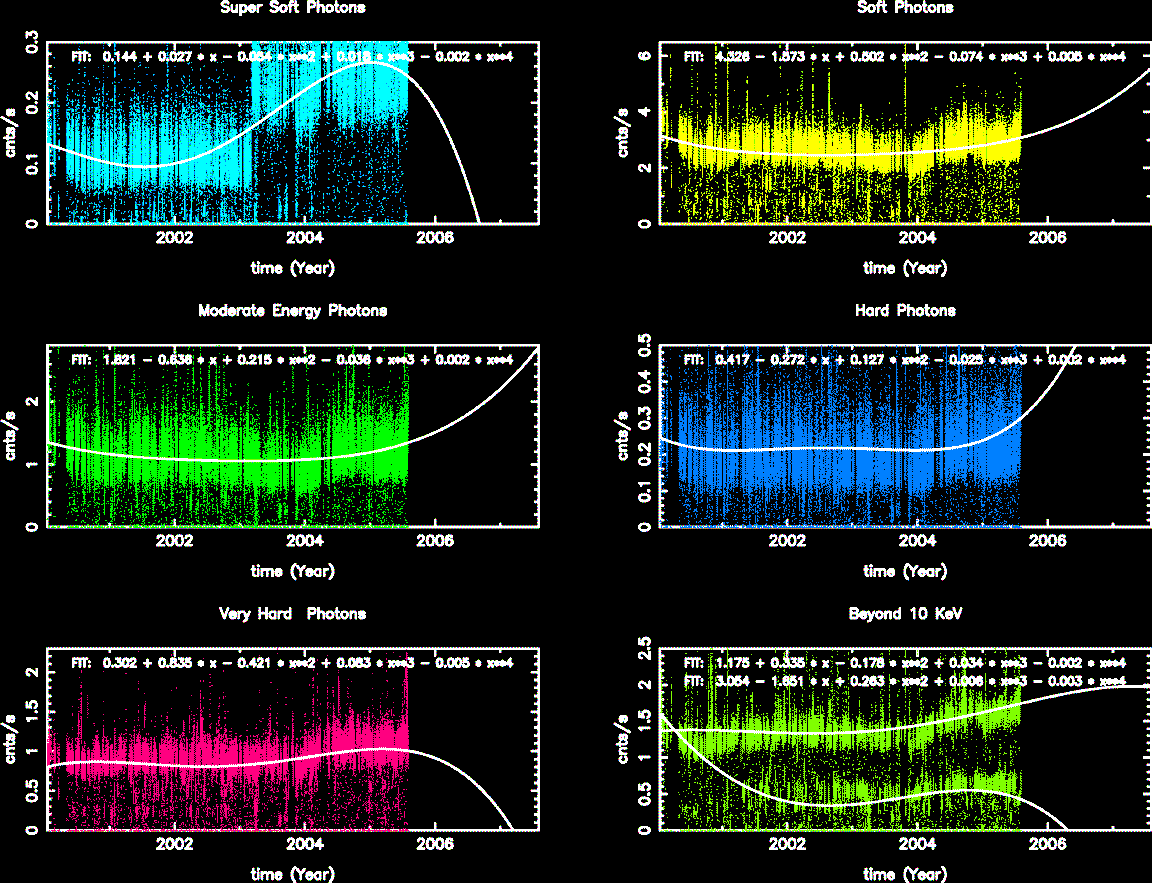
Task: Click the 2002 tick label under Beyond 10 KeV
Action: pyautogui.click(x=788, y=845)
